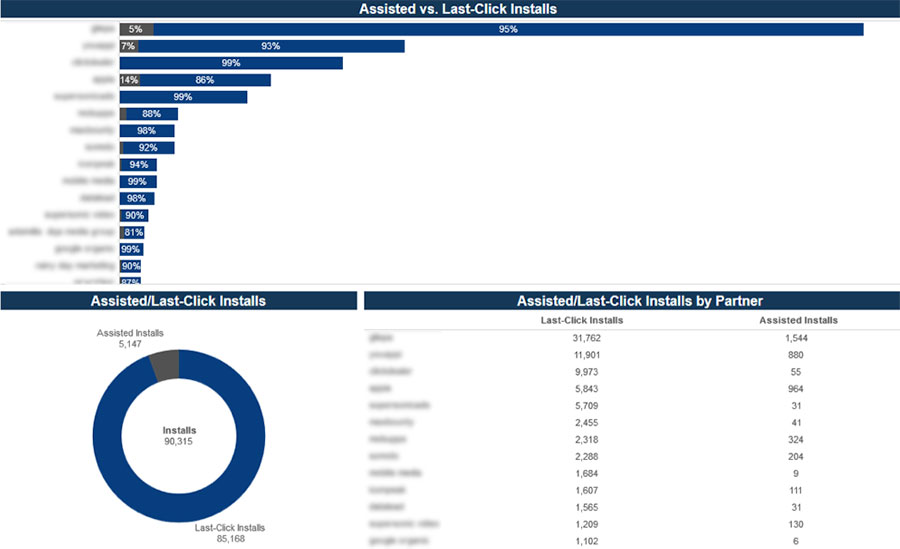Click the 95% last-click bar segment

(x=508, y=30)
